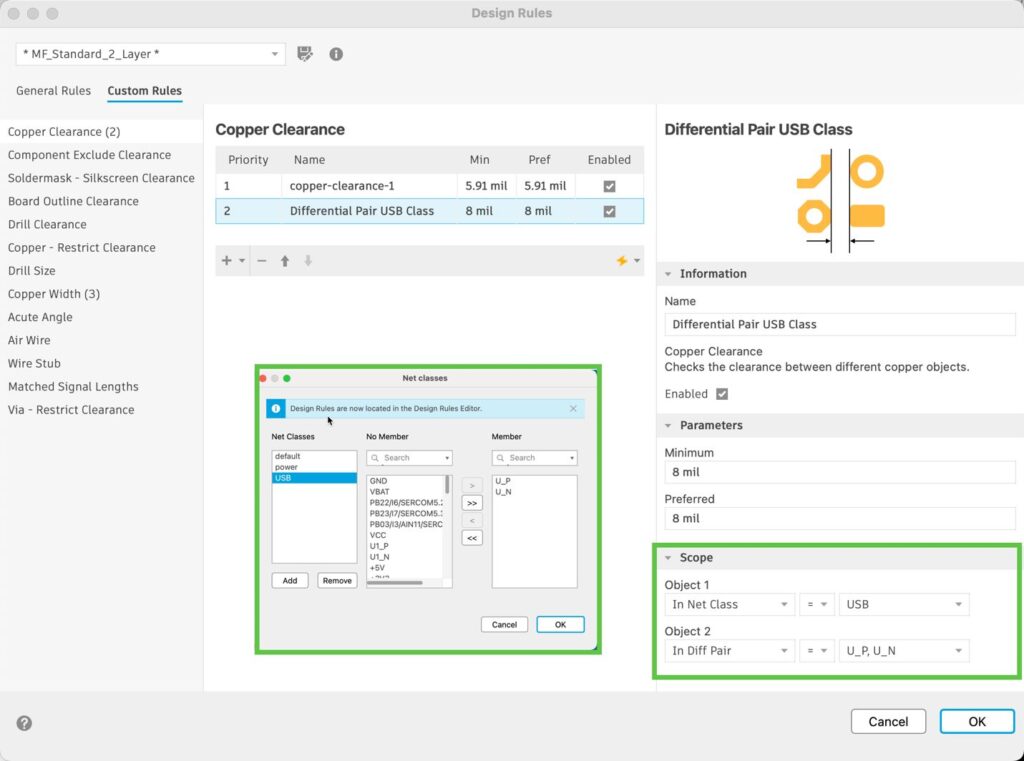Collapse the Parameters section

click(667, 425)
